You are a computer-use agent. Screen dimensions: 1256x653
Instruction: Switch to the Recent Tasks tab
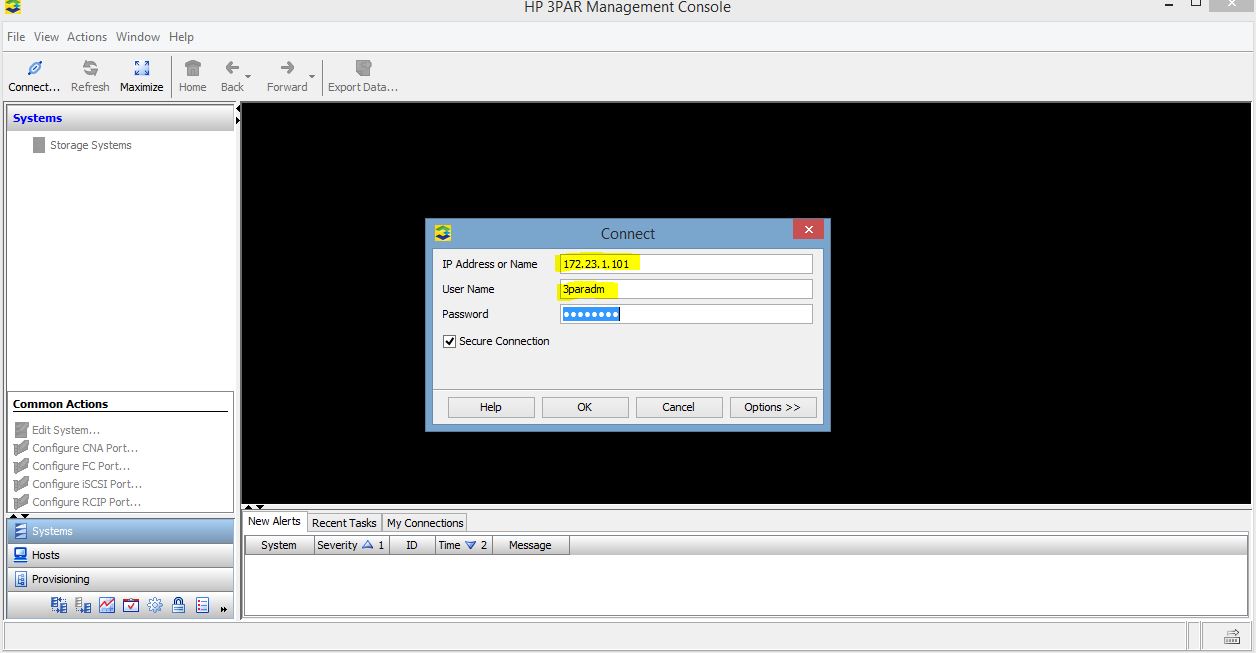[344, 522]
